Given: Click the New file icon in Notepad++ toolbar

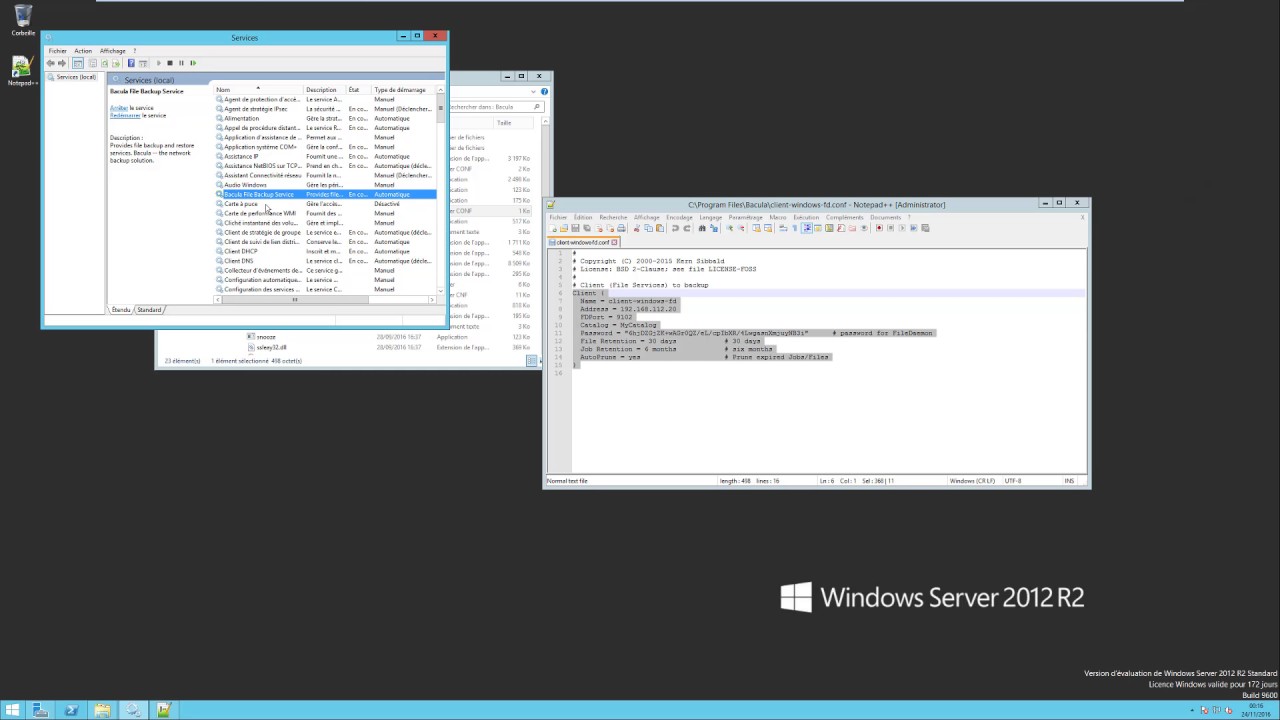Looking at the screenshot, I should click(x=552, y=228).
